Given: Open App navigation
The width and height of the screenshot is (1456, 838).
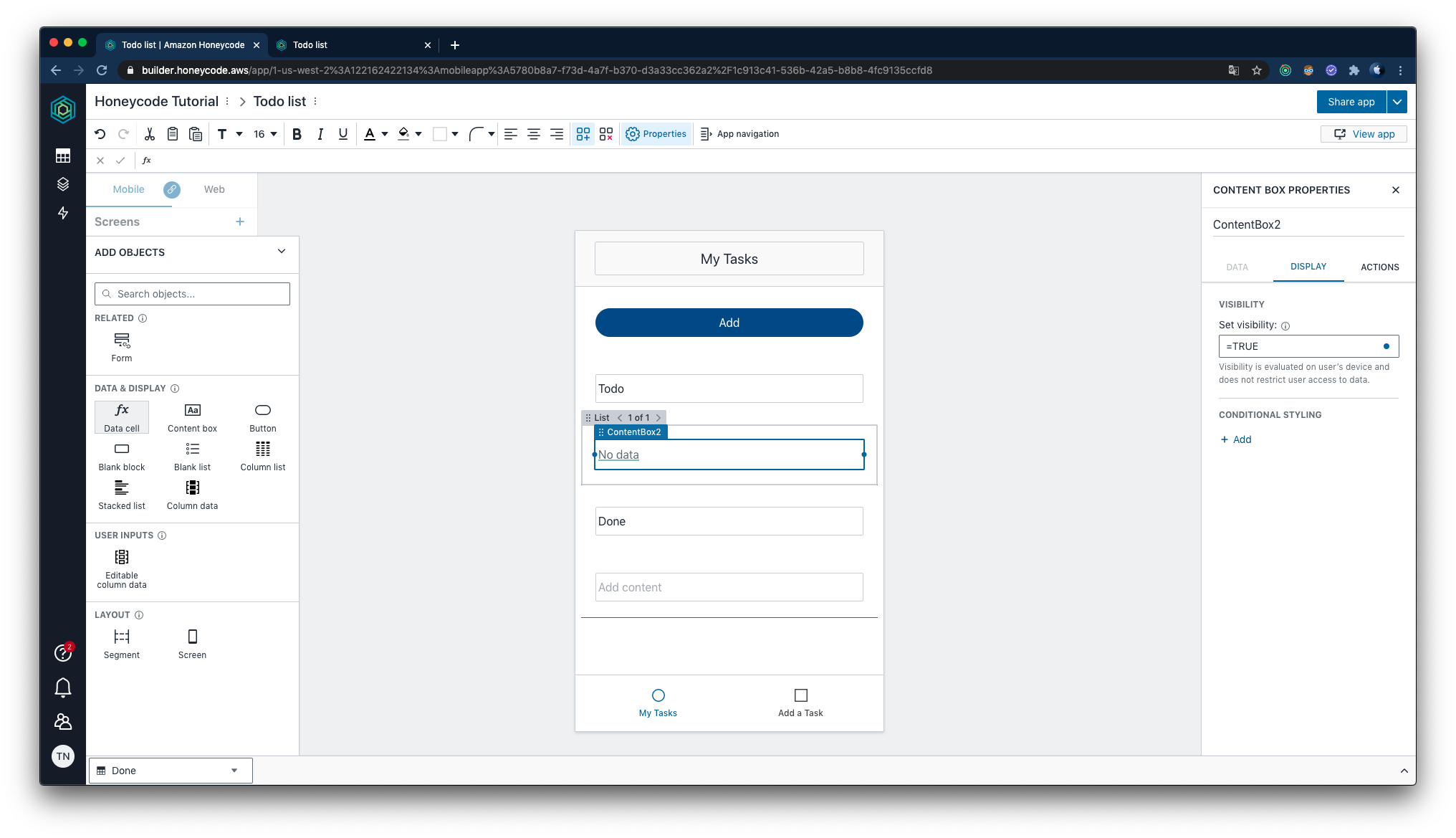Looking at the screenshot, I should pos(739,134).
